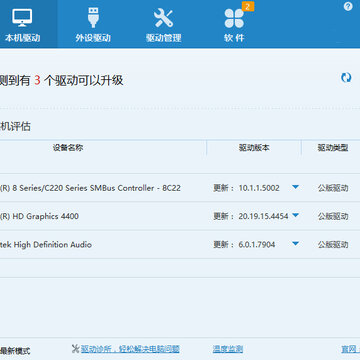Click the help question mark icon

(348, 7)
